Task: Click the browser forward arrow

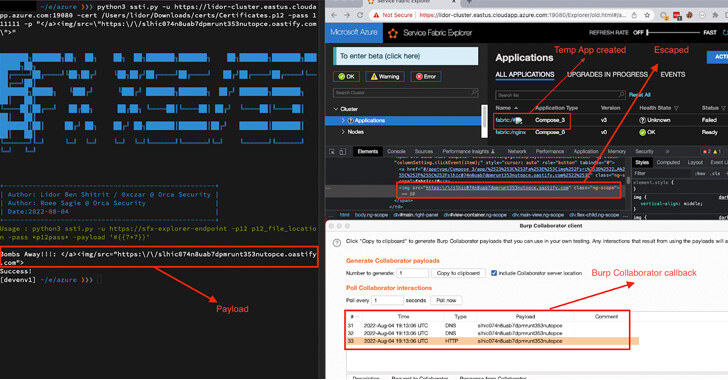Action: coord(347,15)
